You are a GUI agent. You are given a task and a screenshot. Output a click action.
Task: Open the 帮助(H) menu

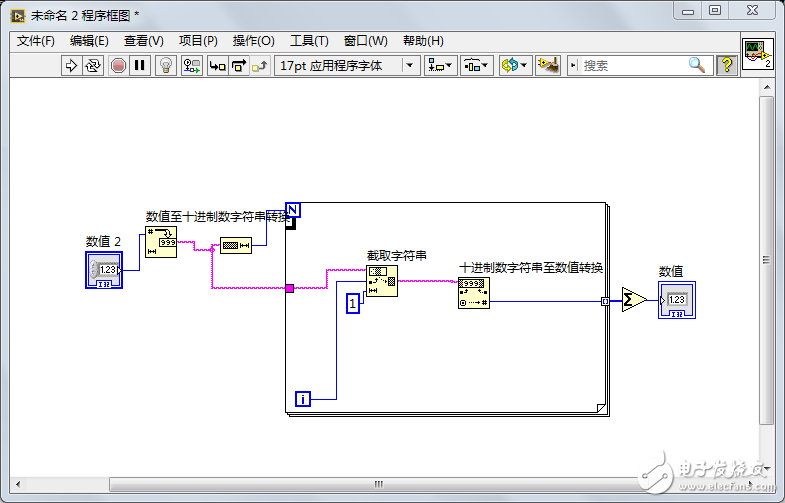click(423, 41)
